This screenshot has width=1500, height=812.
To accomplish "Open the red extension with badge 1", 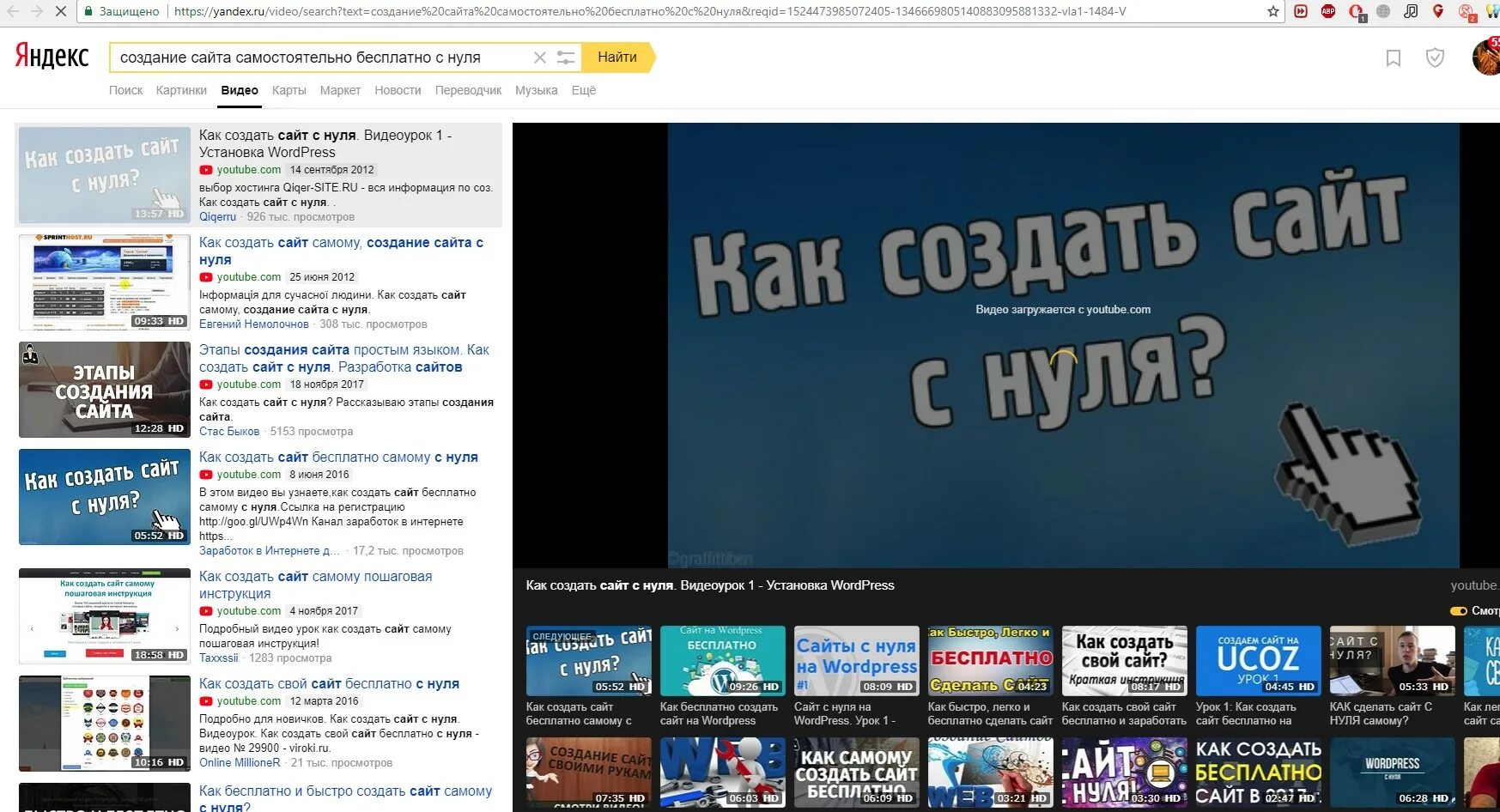I will coord(1357,12).
